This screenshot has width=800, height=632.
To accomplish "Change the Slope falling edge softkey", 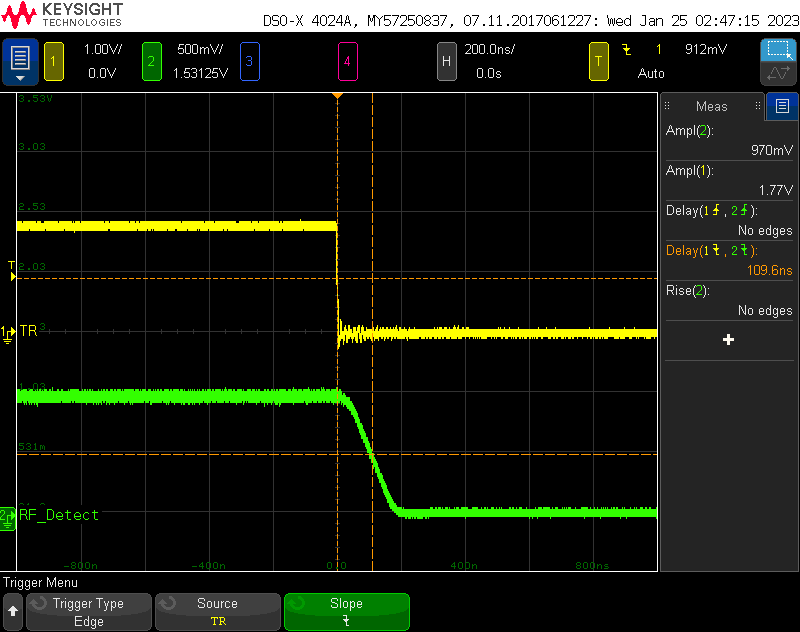I will [347, 612].
